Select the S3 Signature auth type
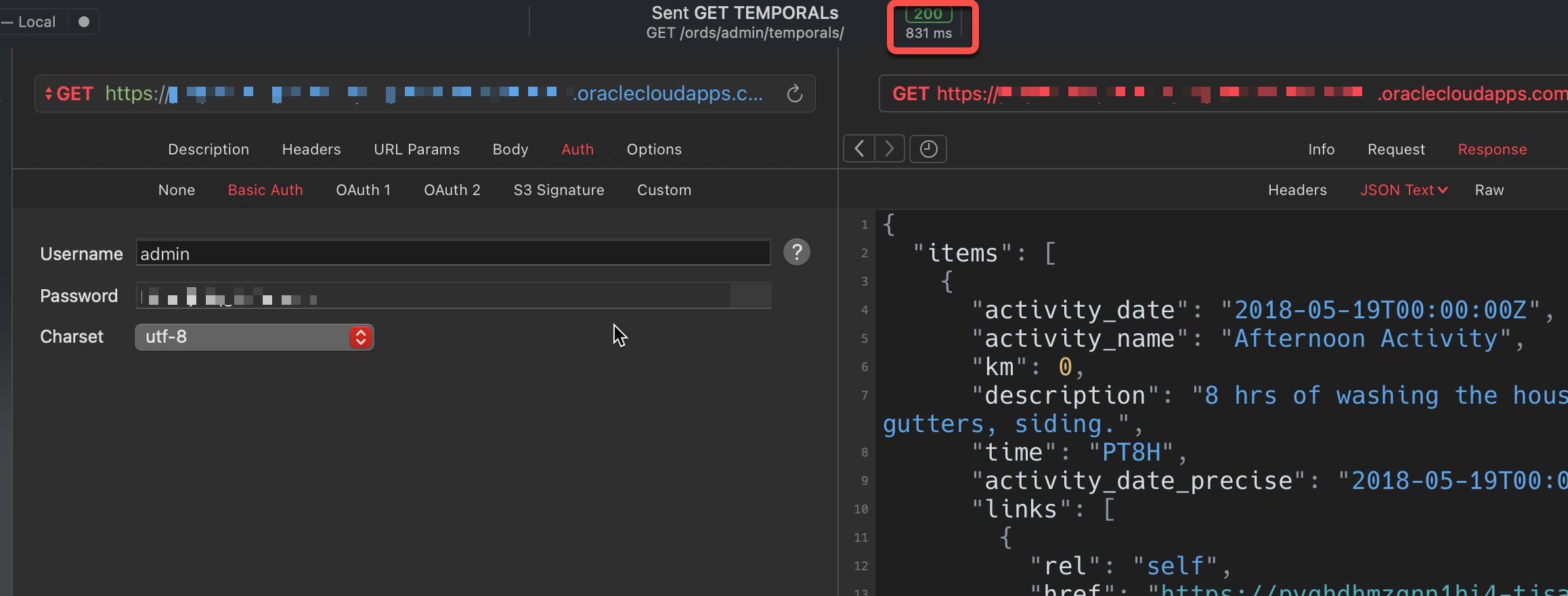 point(559,190)
